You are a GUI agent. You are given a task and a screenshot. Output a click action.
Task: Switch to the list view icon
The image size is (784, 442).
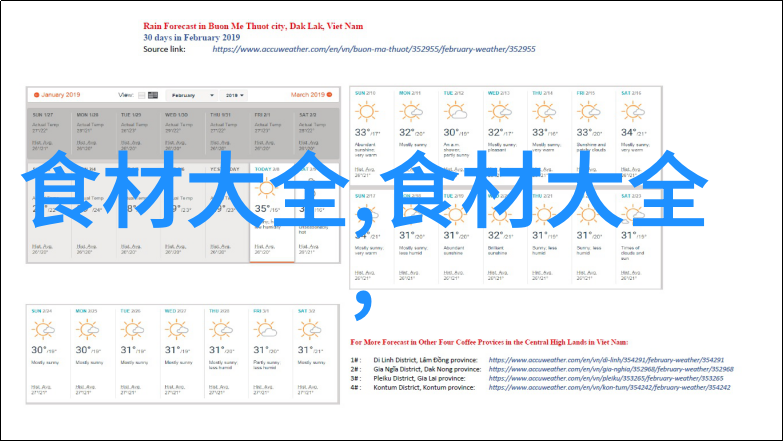(142, 95)
